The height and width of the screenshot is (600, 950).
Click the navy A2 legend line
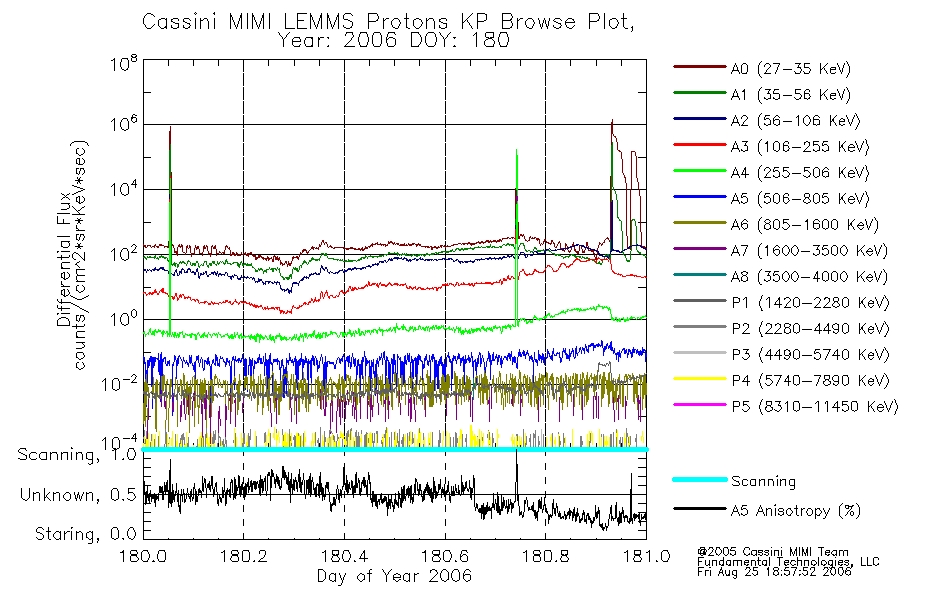point(700,119)
